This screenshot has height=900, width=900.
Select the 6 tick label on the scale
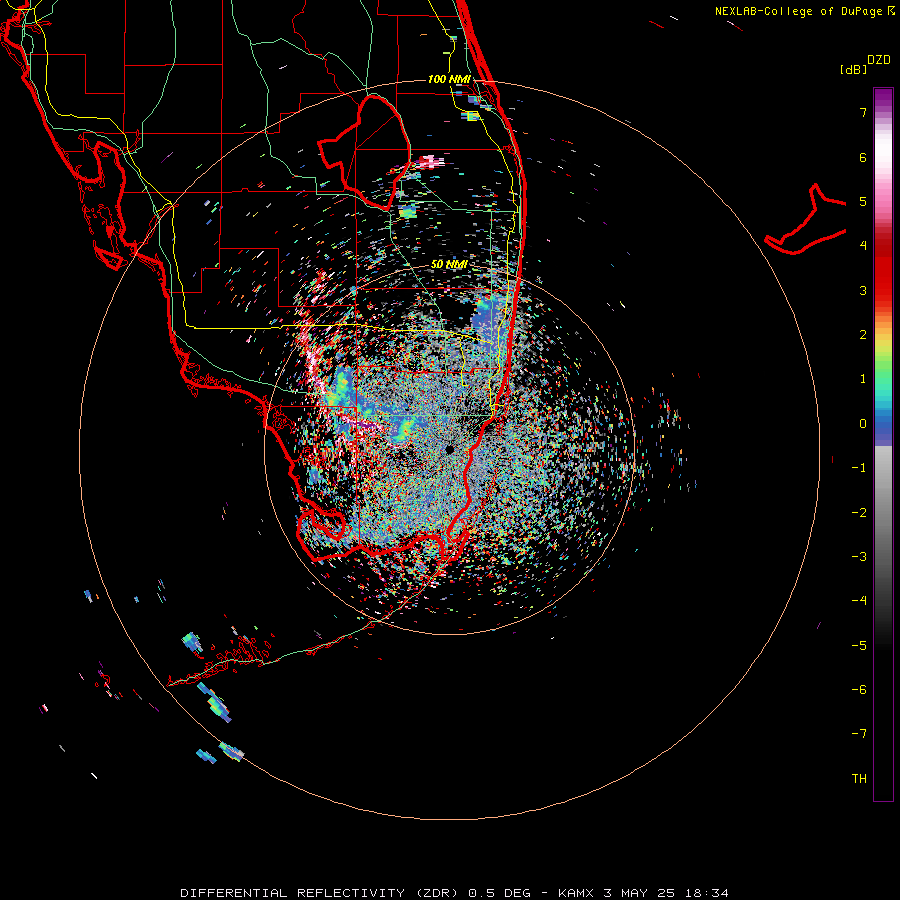click(863, 157)
